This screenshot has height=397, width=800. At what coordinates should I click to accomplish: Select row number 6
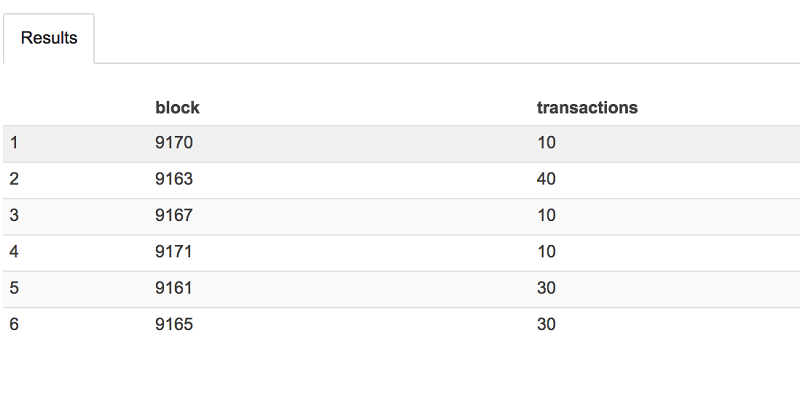coord(14,325)
